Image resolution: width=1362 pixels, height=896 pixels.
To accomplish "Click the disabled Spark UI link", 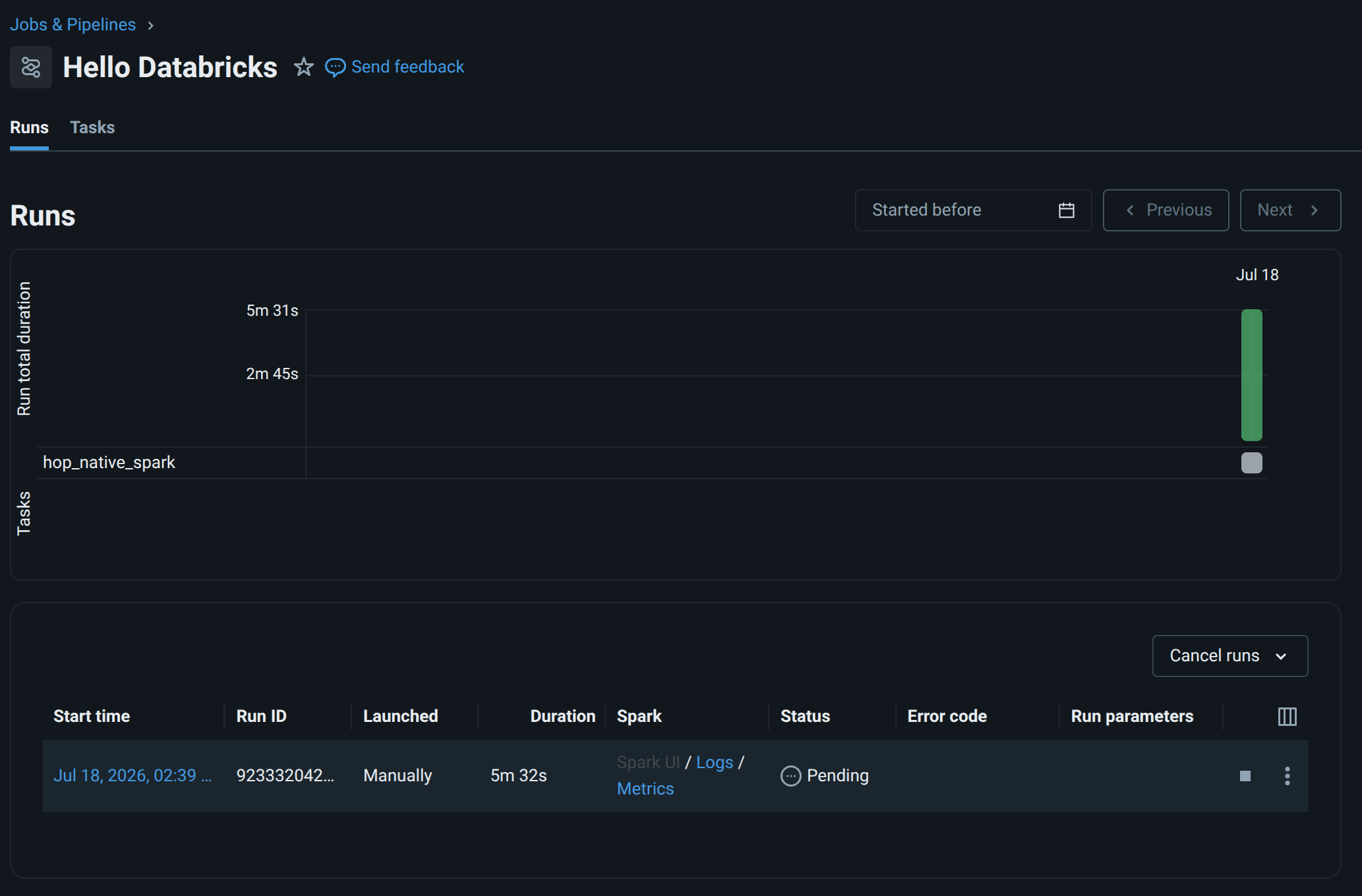I will pyautogui.click(x=648, y=763).
